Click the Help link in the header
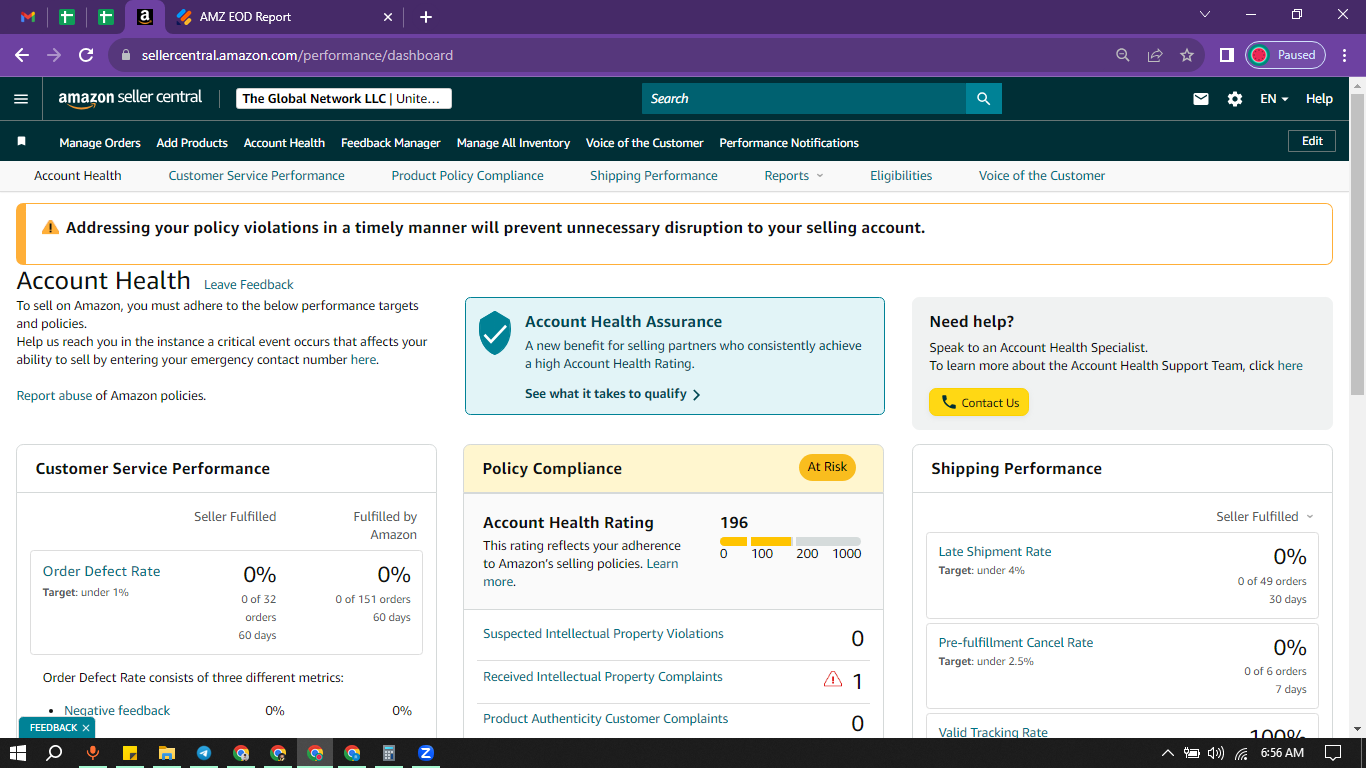 pos(1319,99)
